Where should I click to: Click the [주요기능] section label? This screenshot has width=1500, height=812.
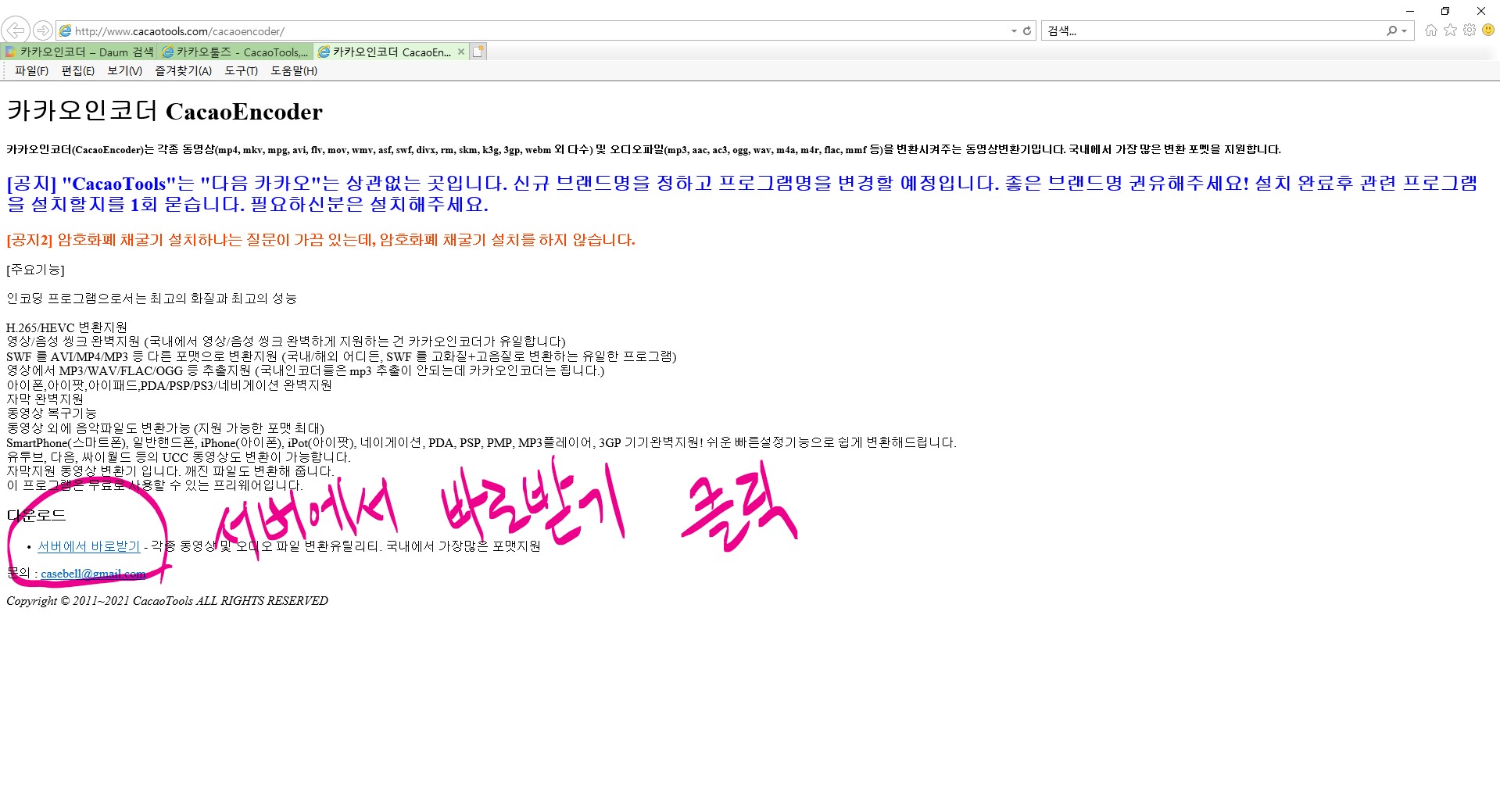pyautogui.click(x=35, y=270)
